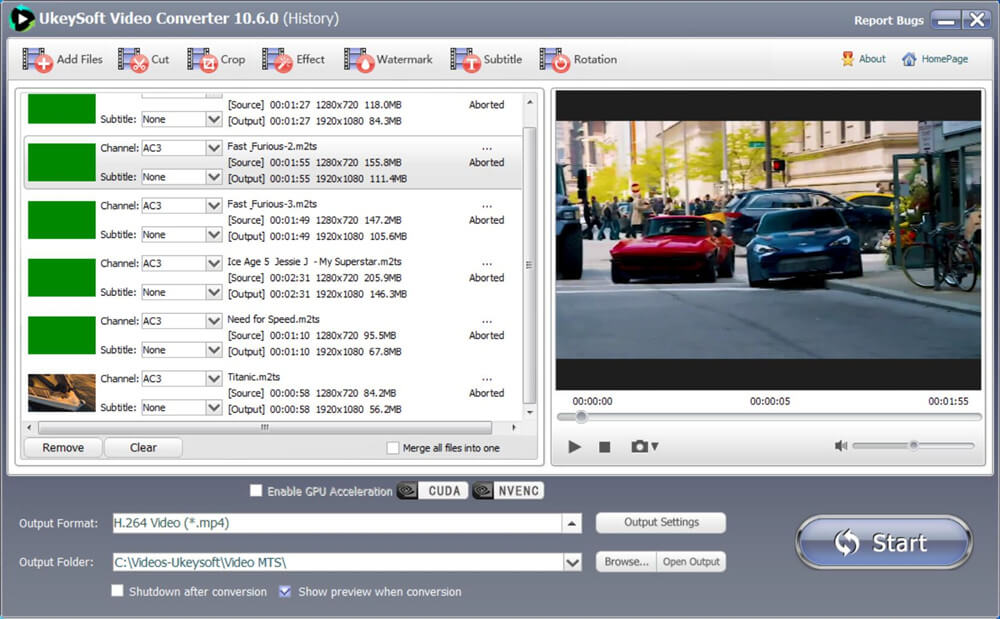
Task: Mute the preview volume speaker
Action: coord(841,446)
